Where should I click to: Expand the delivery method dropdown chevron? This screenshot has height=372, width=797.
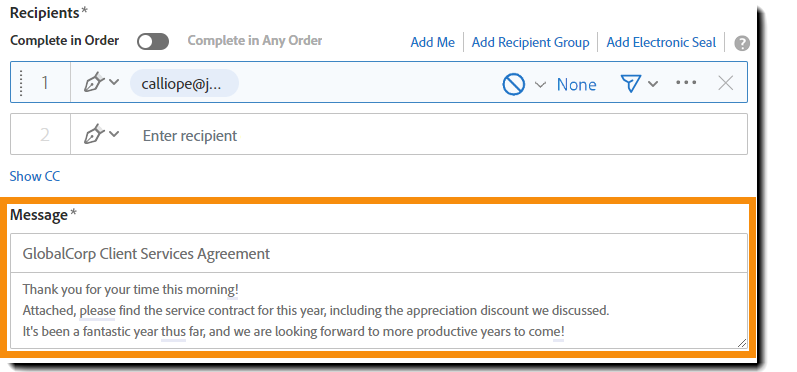(x=653, y=84)
